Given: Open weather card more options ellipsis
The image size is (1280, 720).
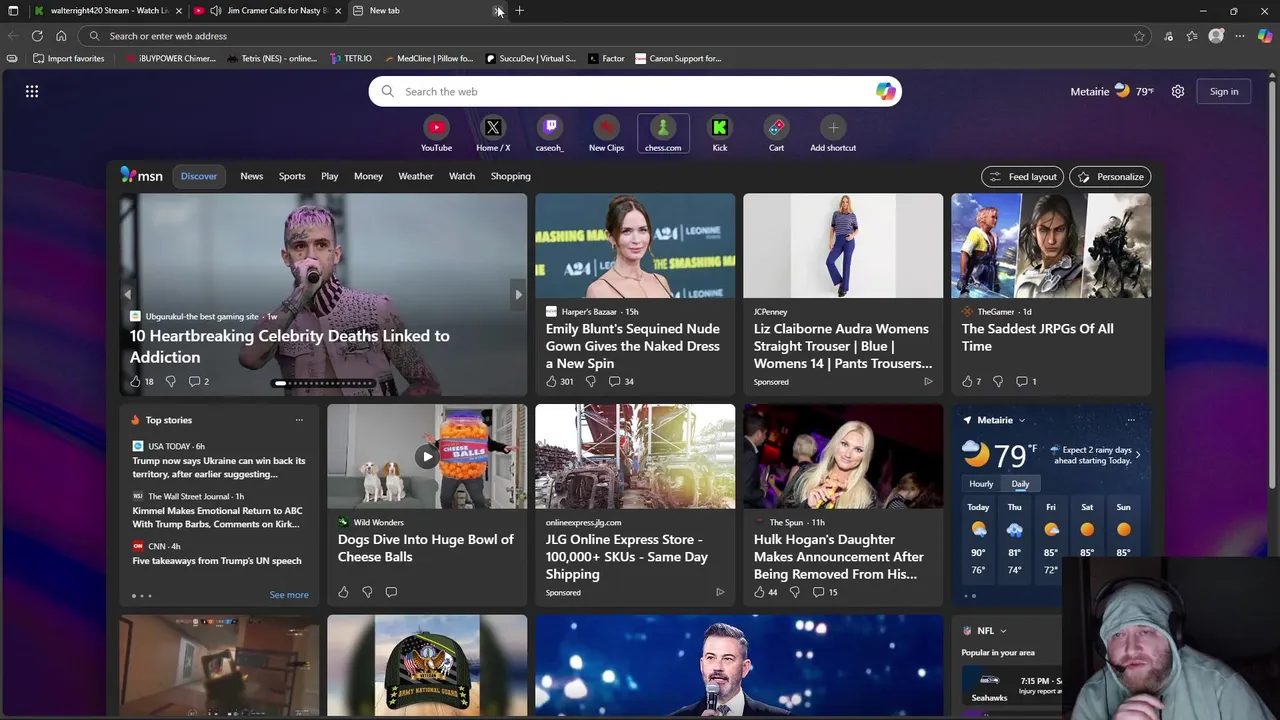Looking at the screenshot, I should [1131, 420].
